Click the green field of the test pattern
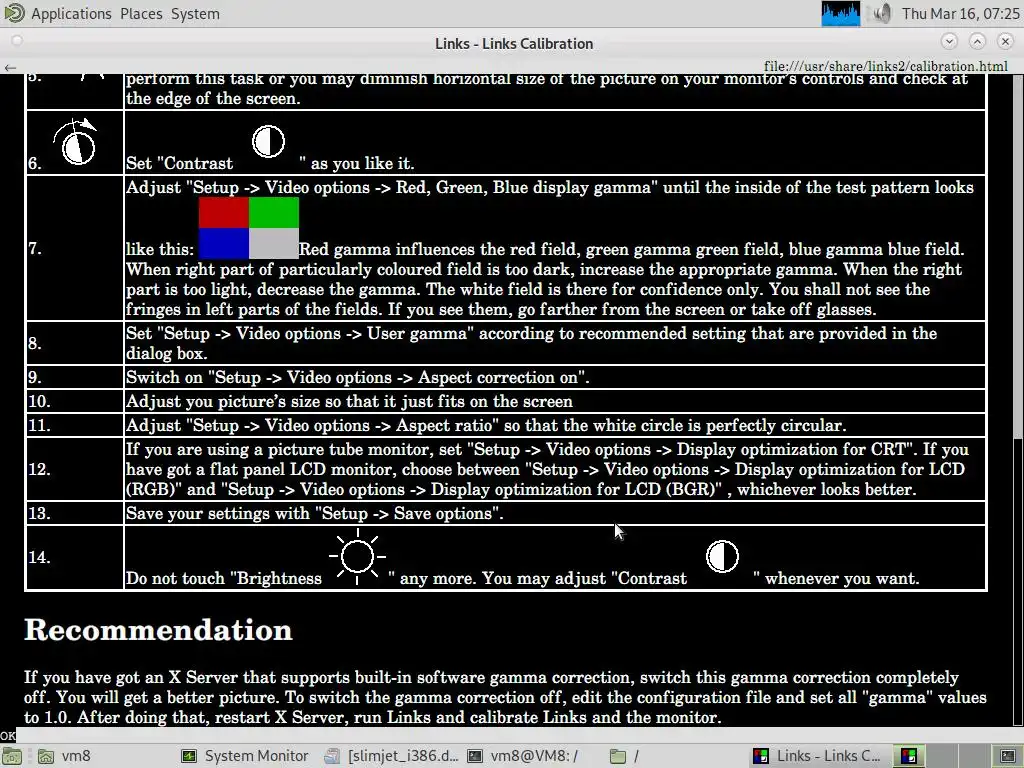The height and width of the screenshot is (768, 1024). (274, 212)
